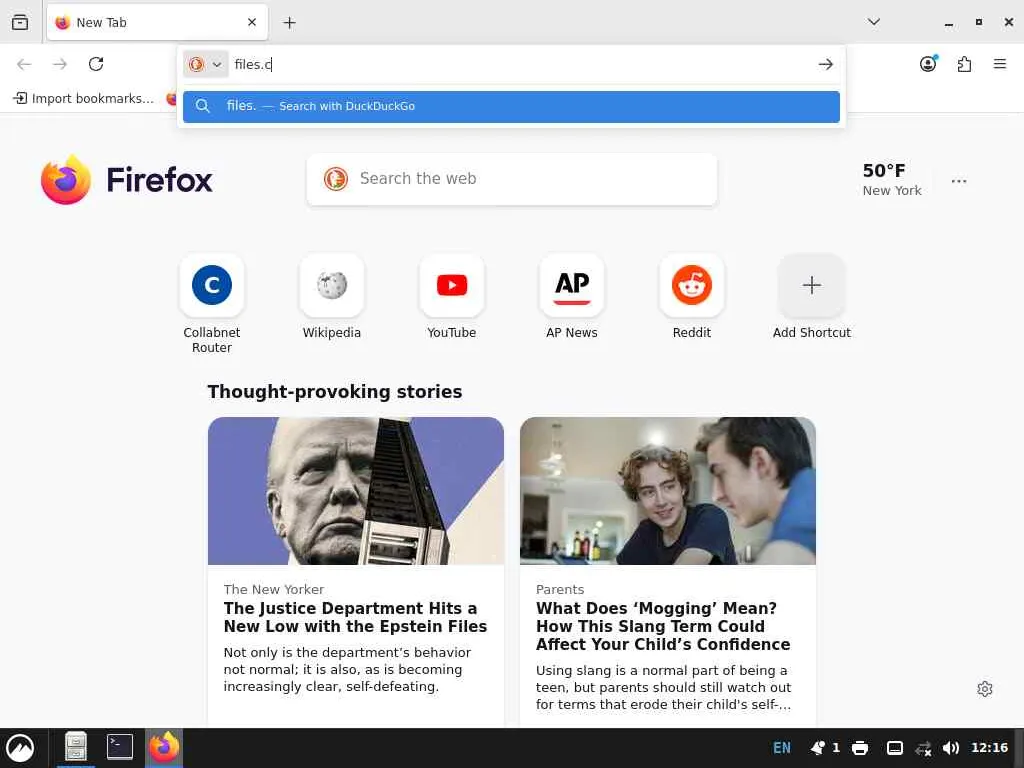Open the taskbar start menu logo
The image size is (1024, 768).
coord(20,748)
